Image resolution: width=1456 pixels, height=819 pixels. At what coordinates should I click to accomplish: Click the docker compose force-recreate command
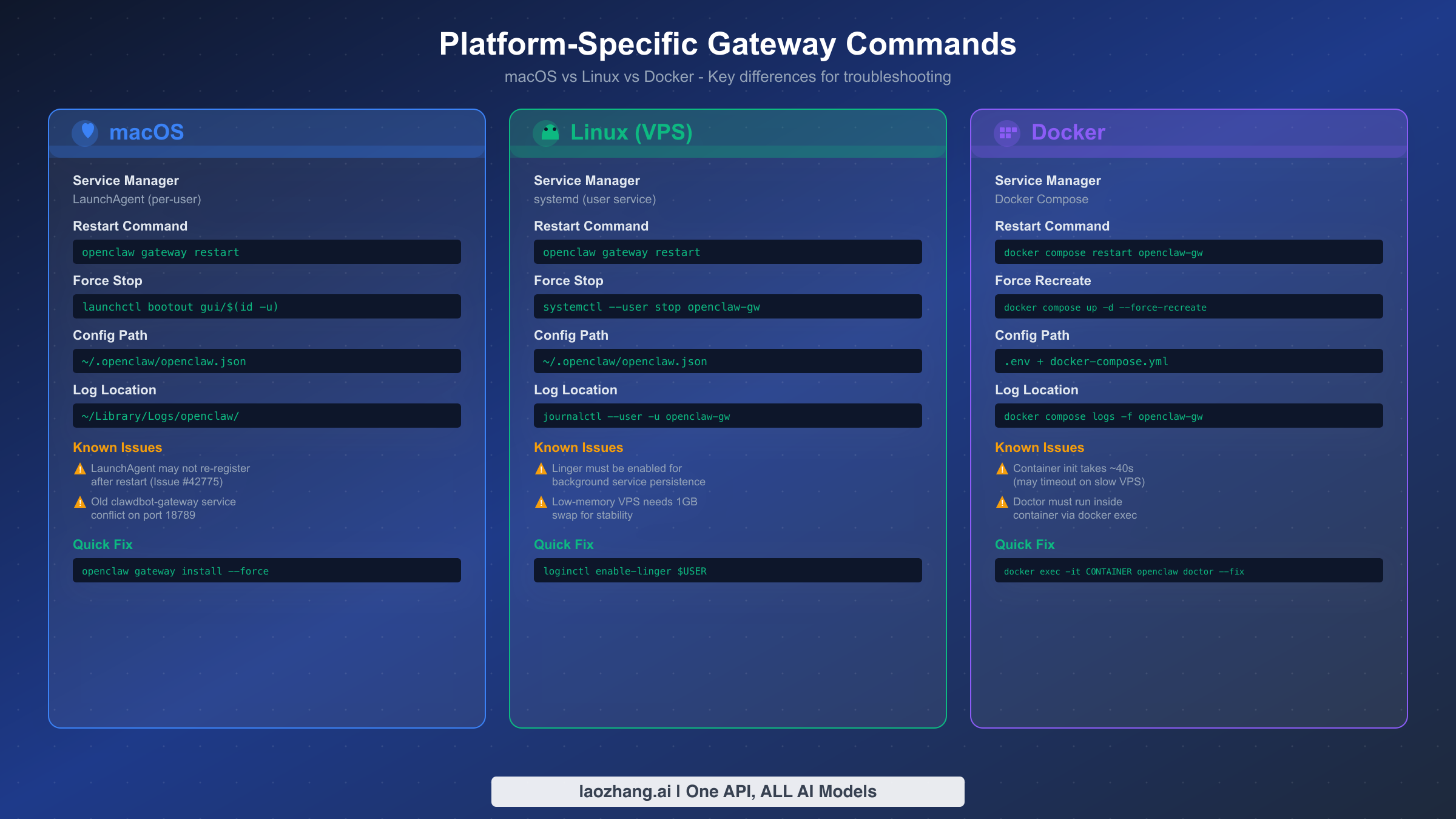pyautogui.click(x=1188, y=306)
